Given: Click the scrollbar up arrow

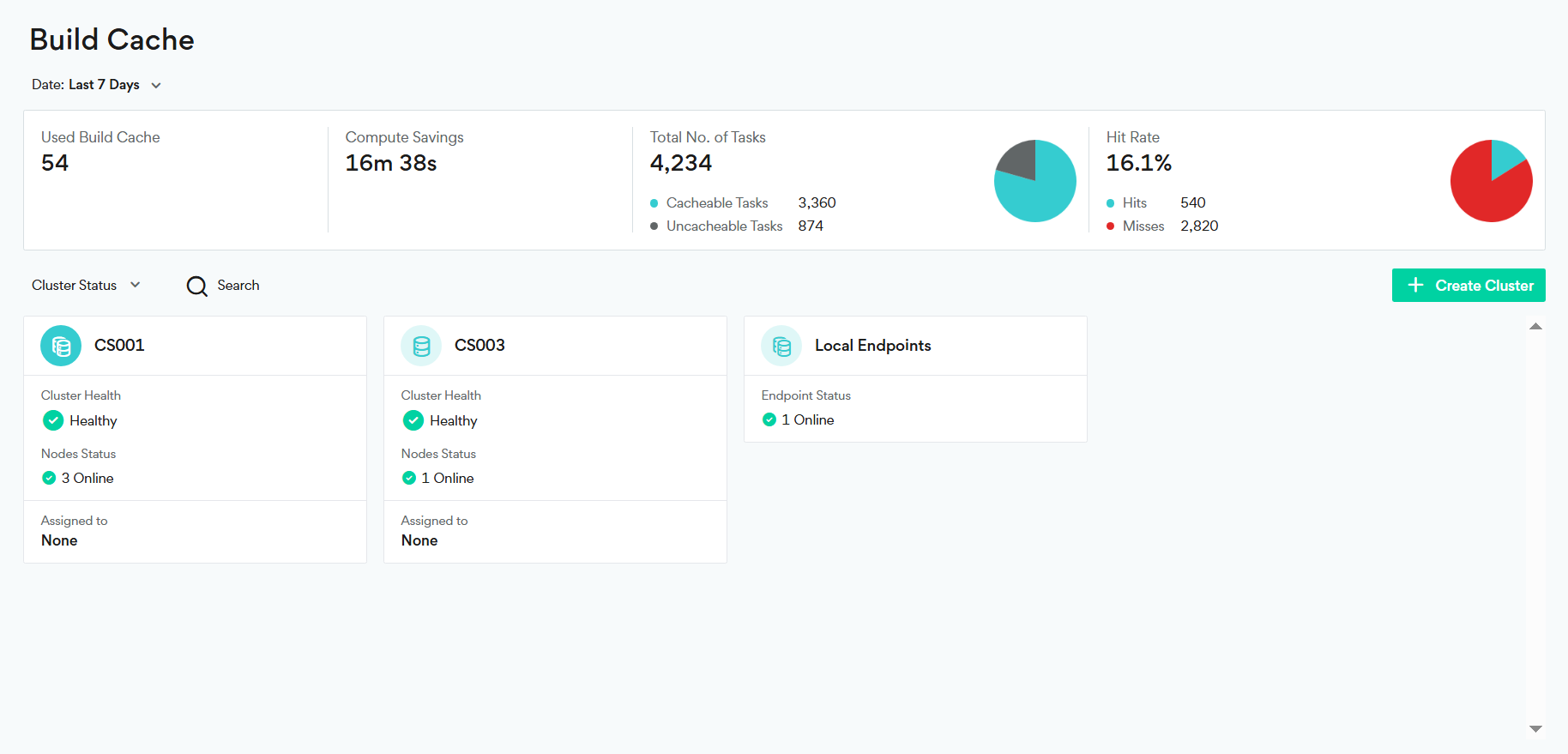Looking at the screenshot, I should tap(1535, 327).
